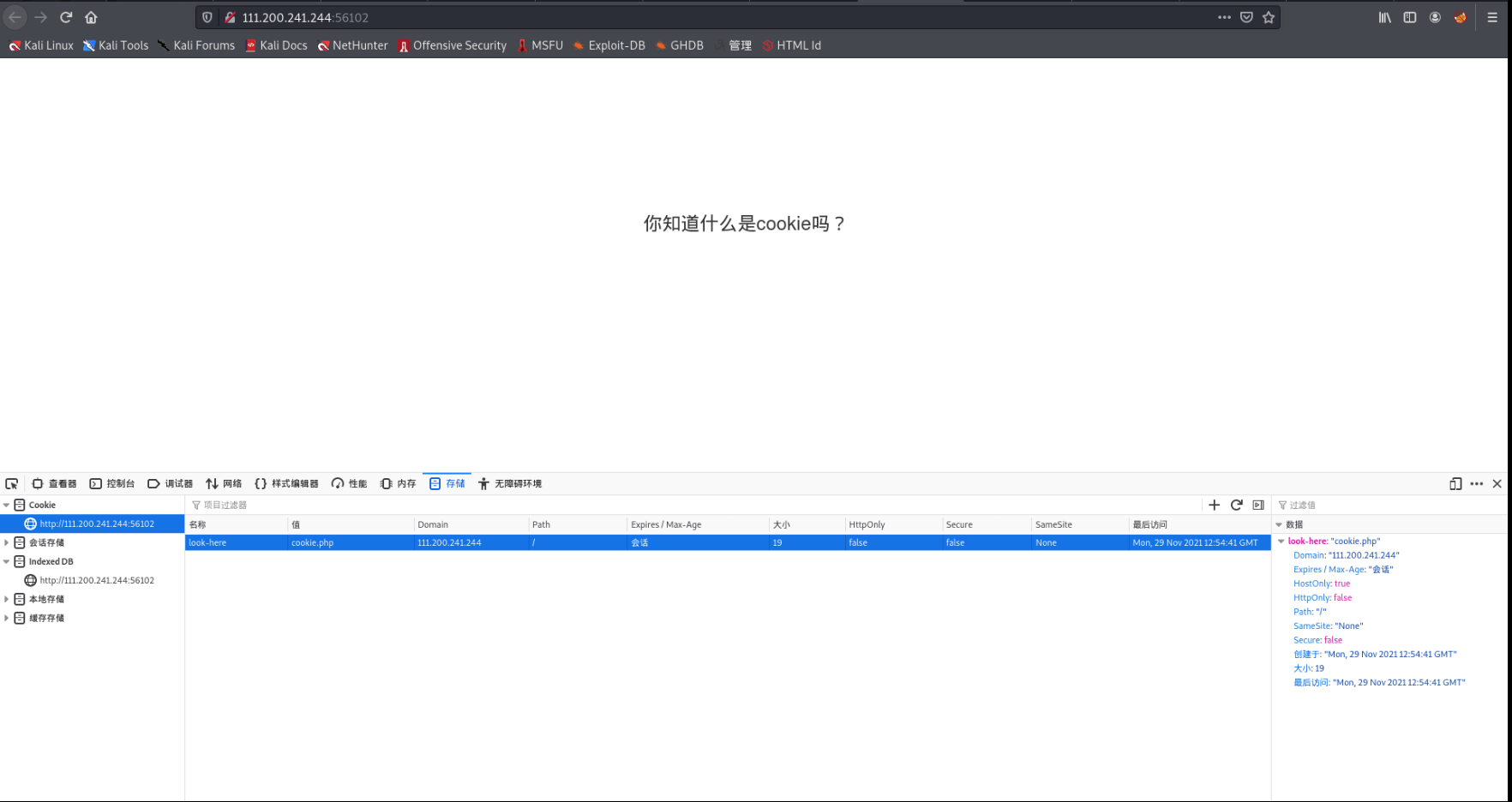The image size is (1512, 802).
Task: Switch to the 调试器 debugger tab
Action: tap(170, 483)
